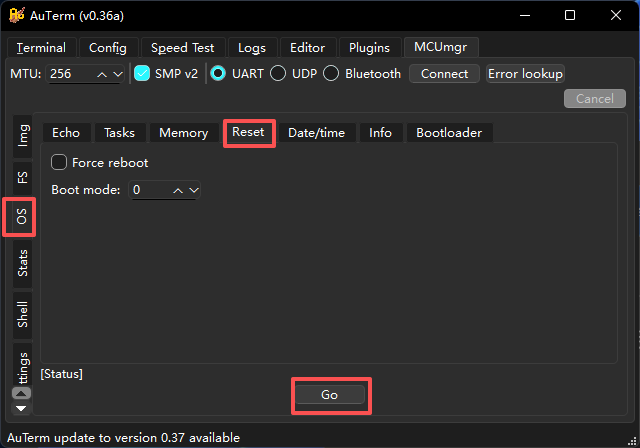This screenshot has width=640, height=448.
Task: Click the Go button
Action: [329, 395]
